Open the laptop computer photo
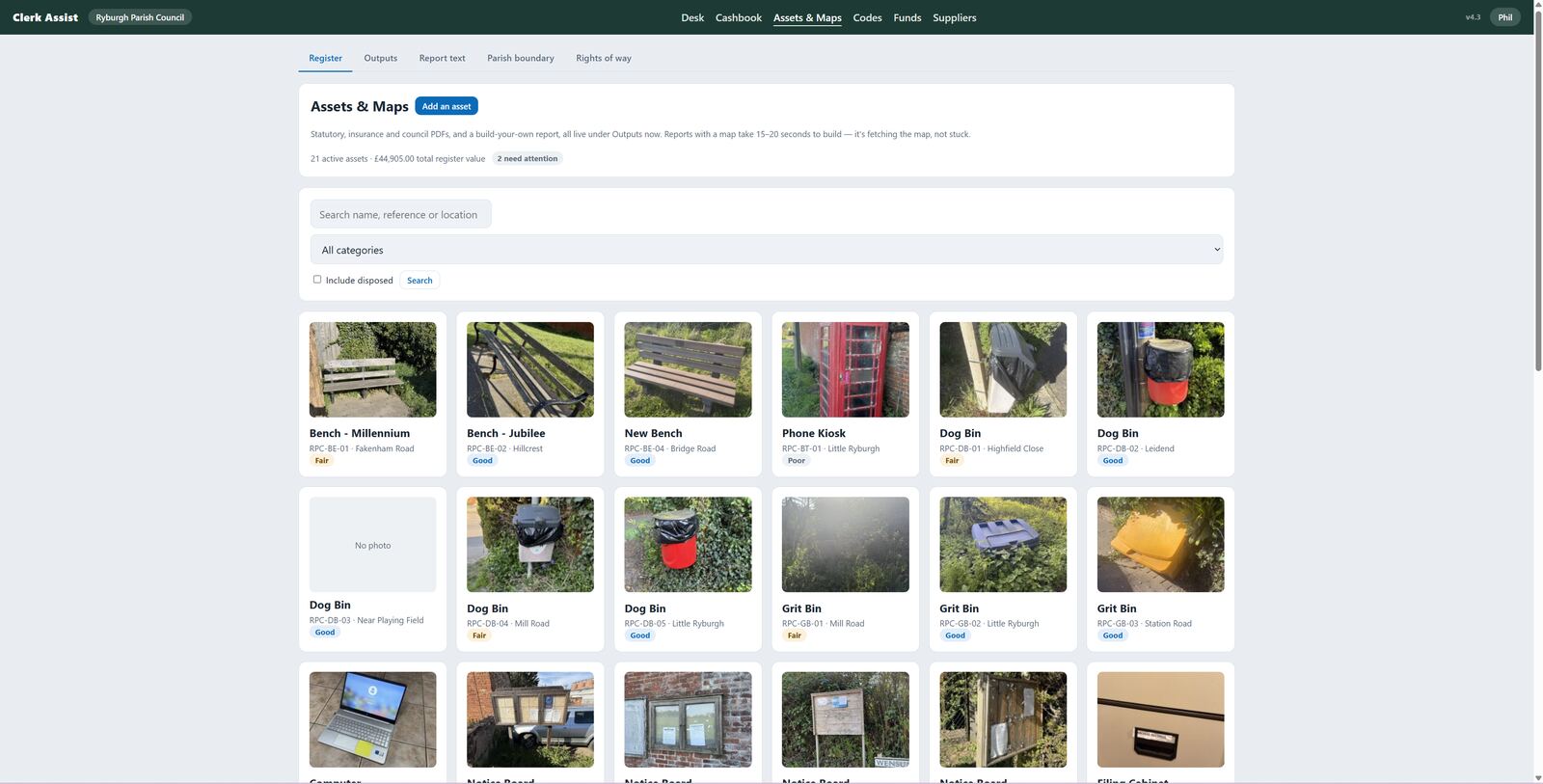1543x784 pixels. tap(372, 719)
